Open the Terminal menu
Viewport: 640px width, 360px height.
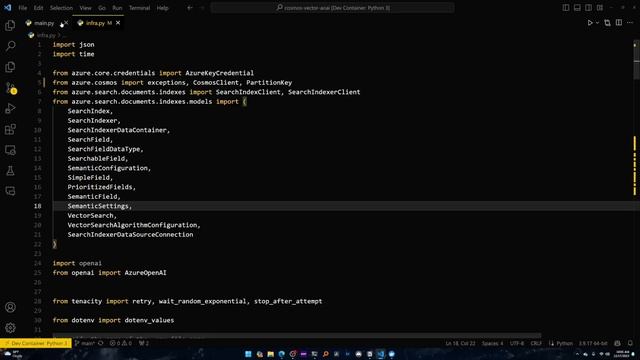tap(140, 8)
